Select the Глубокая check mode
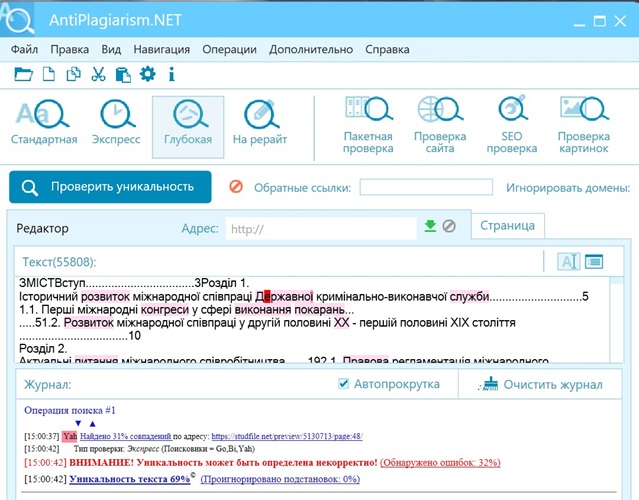Image resolution: width=639 pixels, height=500 pixels. click(x=188, y=127)
